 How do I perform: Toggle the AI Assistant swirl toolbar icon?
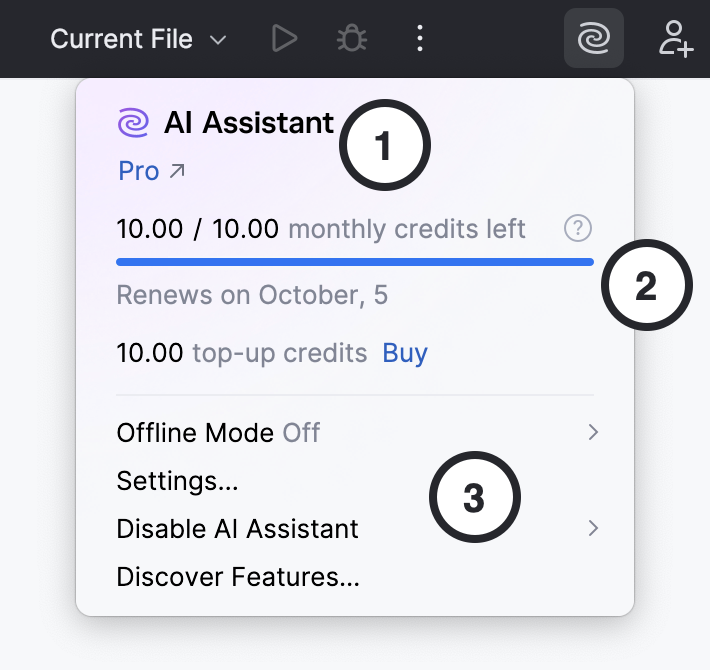pyautogui.click(x=594, y=38)
